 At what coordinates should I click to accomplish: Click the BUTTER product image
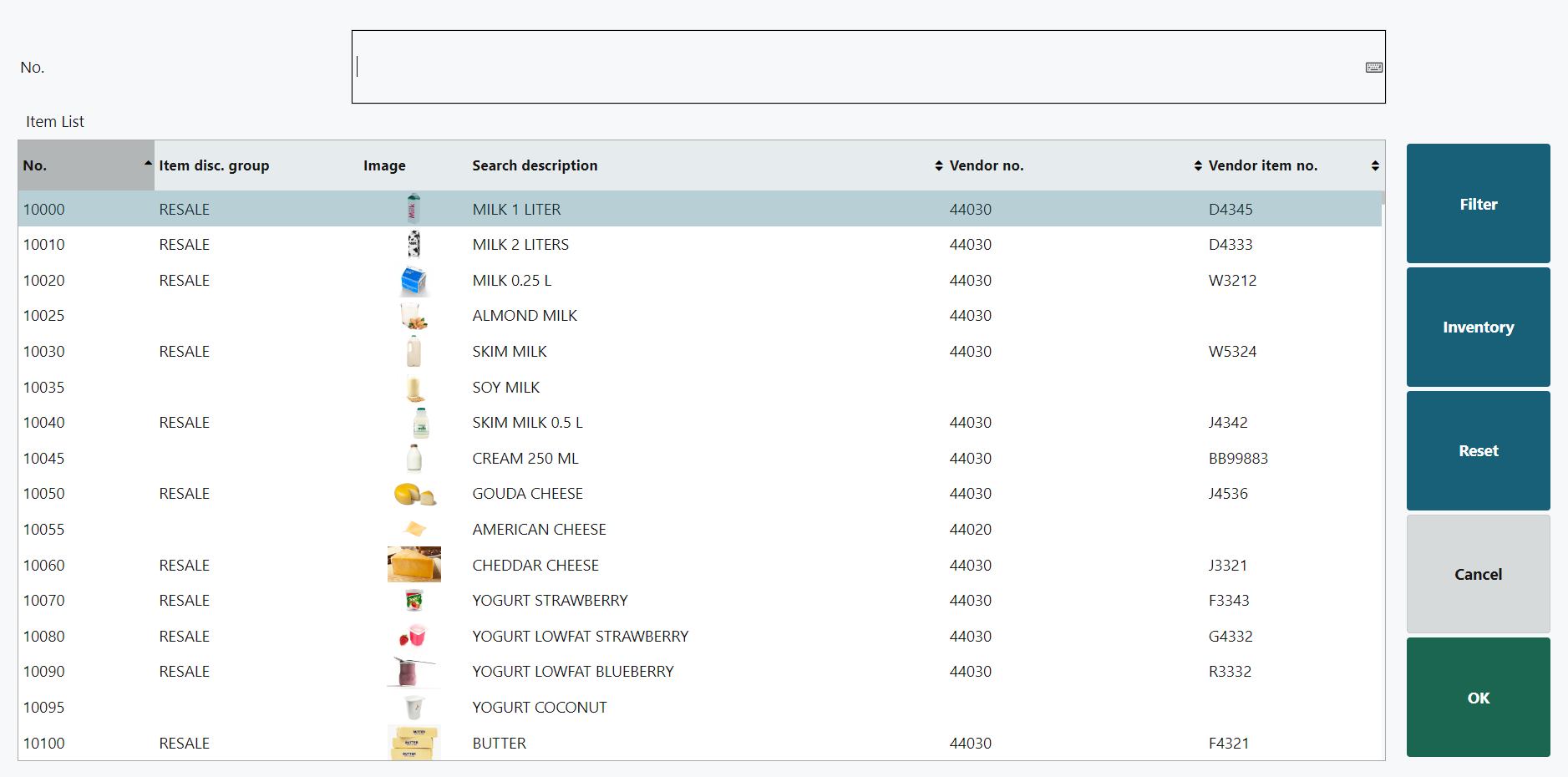click(x=414, y=743)
